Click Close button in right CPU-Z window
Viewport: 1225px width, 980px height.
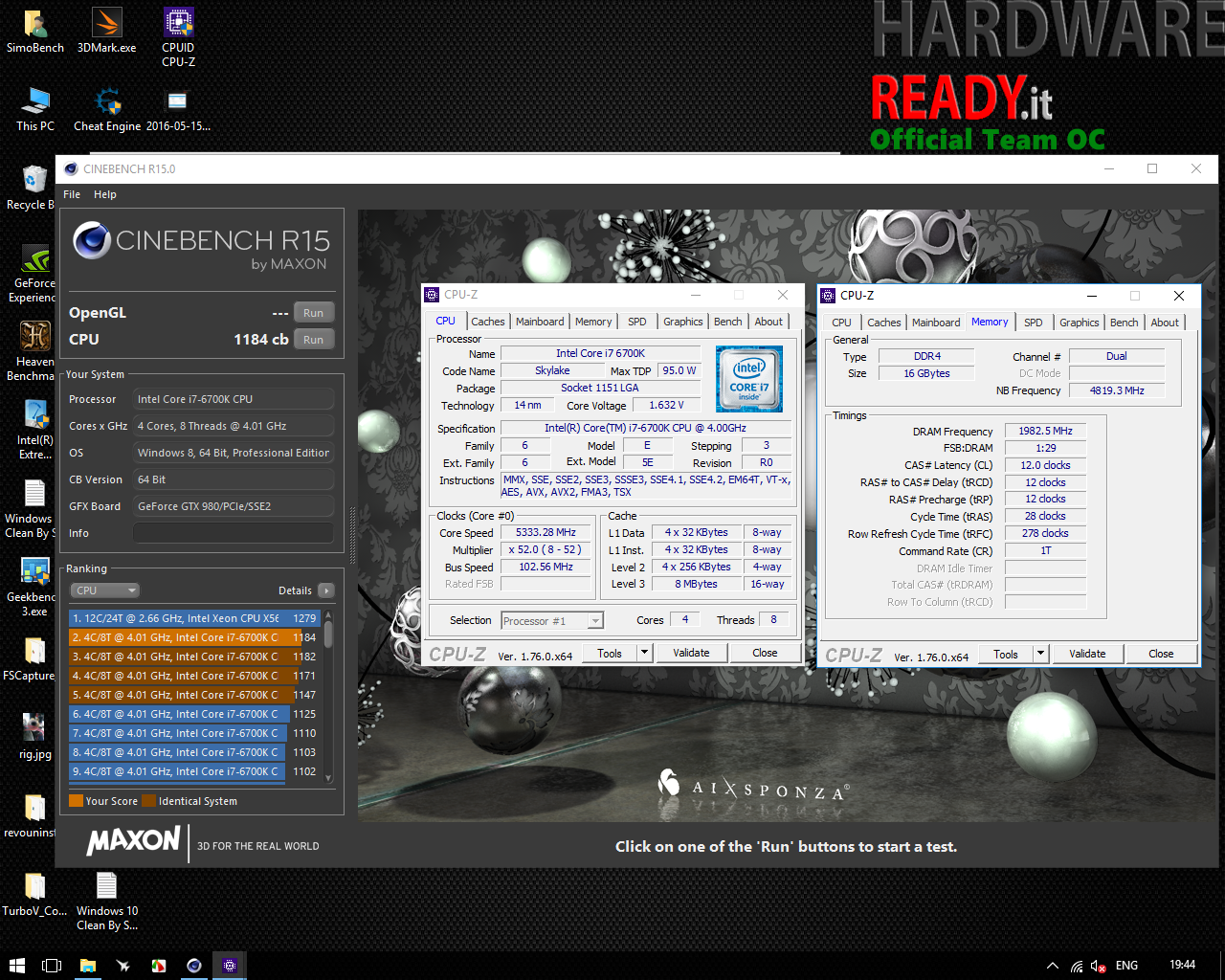[1161, 655]
